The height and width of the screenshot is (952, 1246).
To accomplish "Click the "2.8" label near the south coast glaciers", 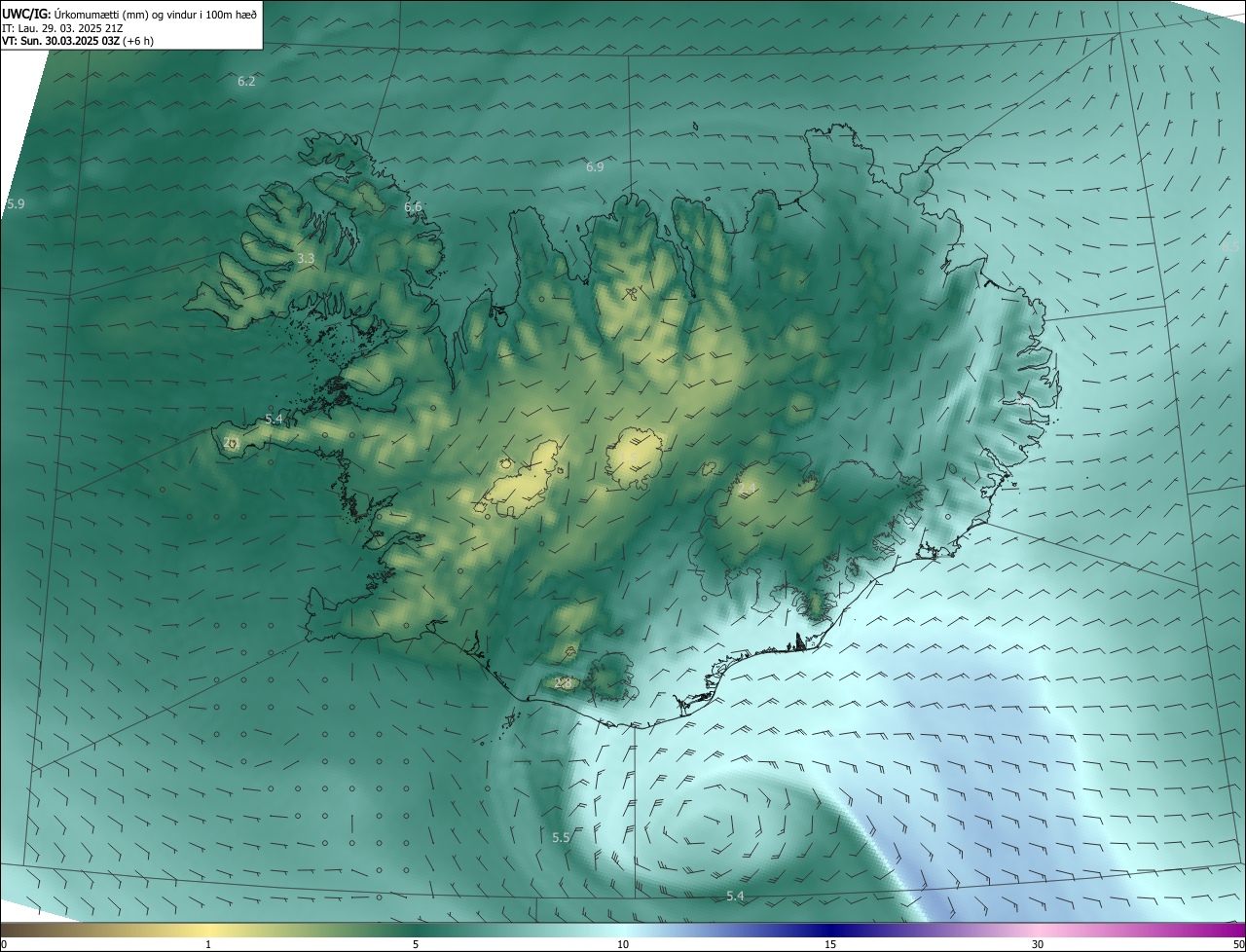I will click(x=563, y=683).
